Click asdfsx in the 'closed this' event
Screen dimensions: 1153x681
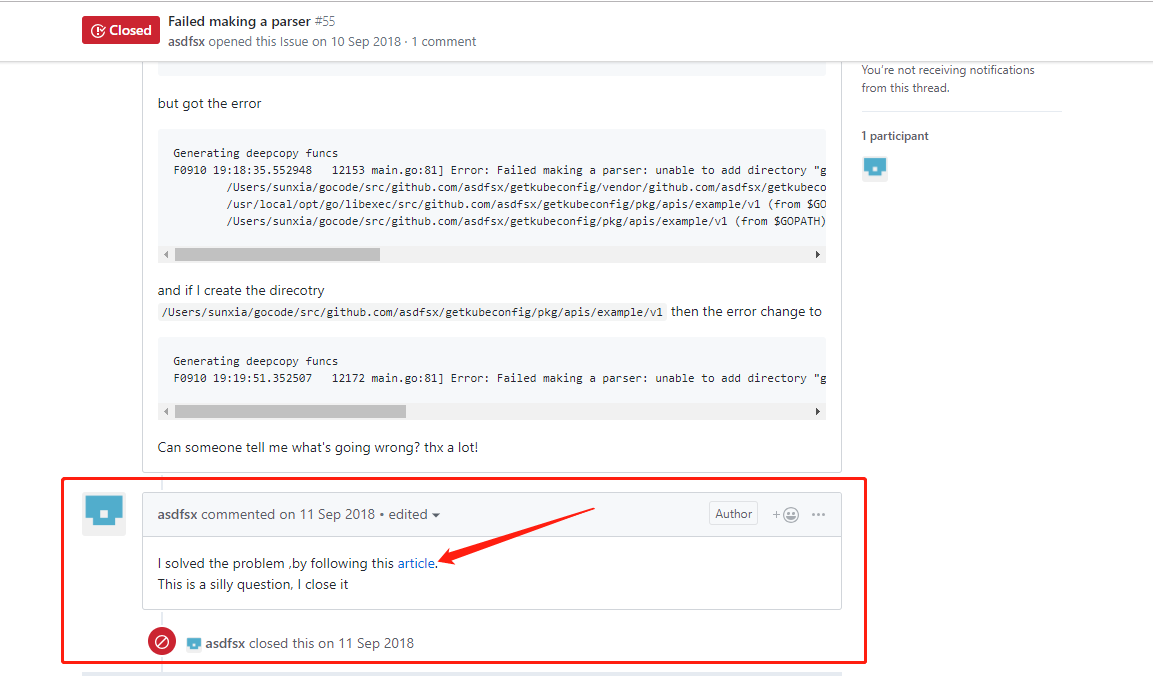pos(225,643)
